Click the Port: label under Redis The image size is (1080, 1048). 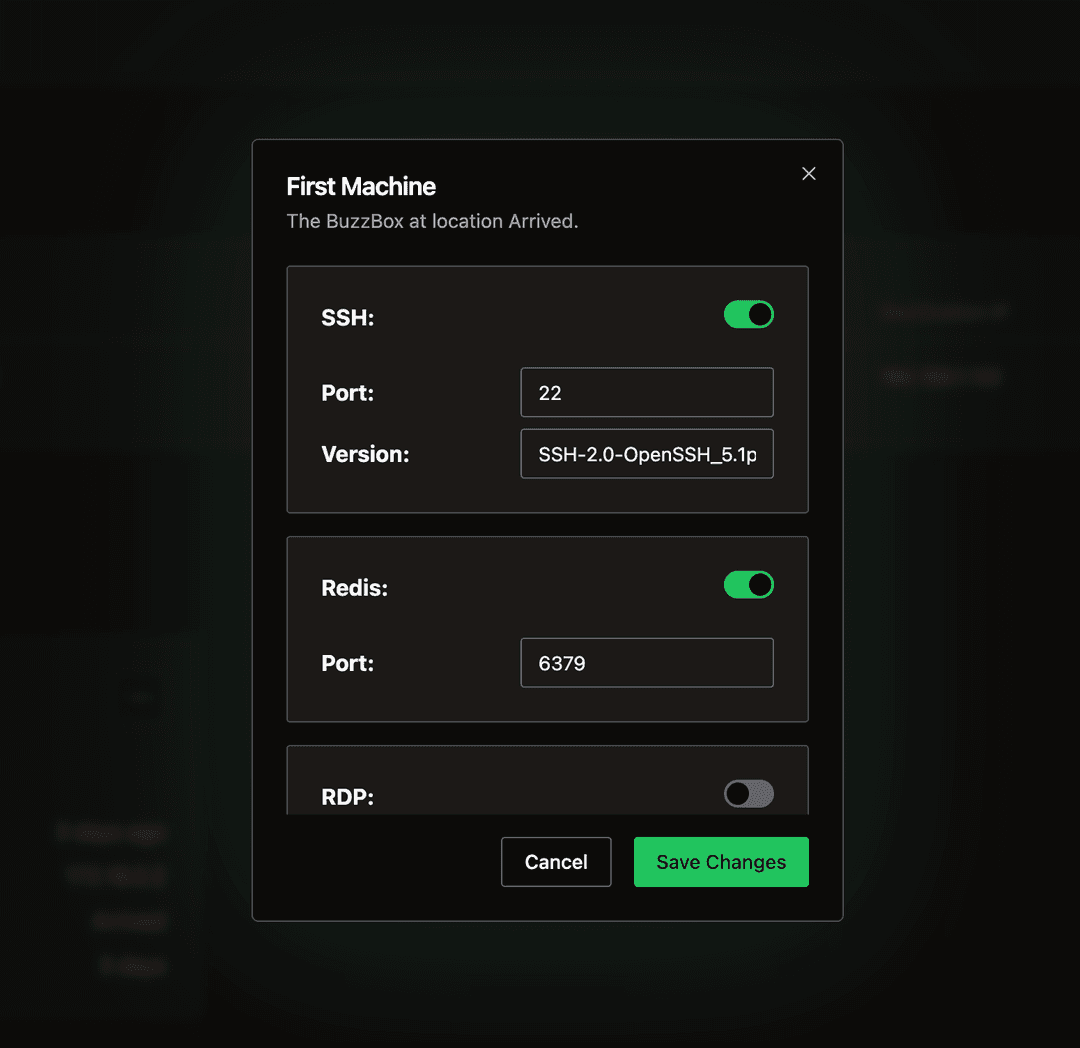[x=347, y=663]
